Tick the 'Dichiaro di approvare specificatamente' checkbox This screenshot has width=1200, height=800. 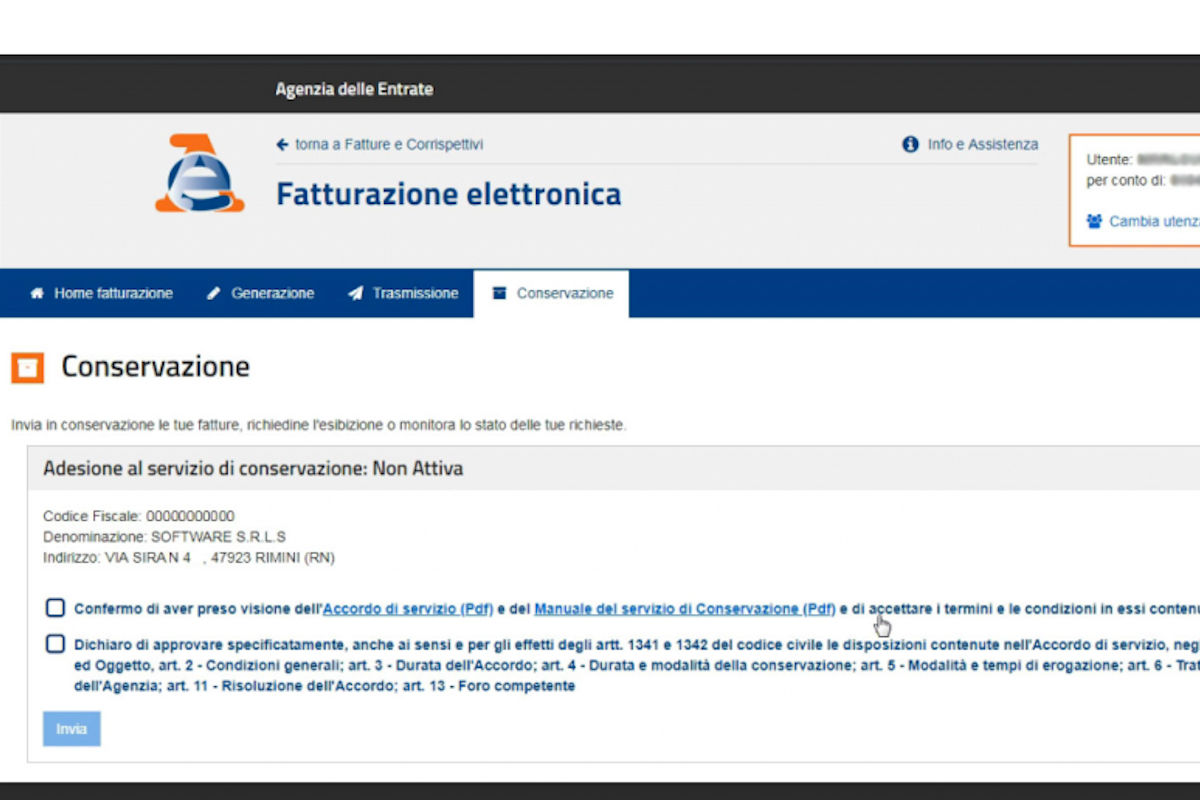pyautogui.click(x=55, y=644)
